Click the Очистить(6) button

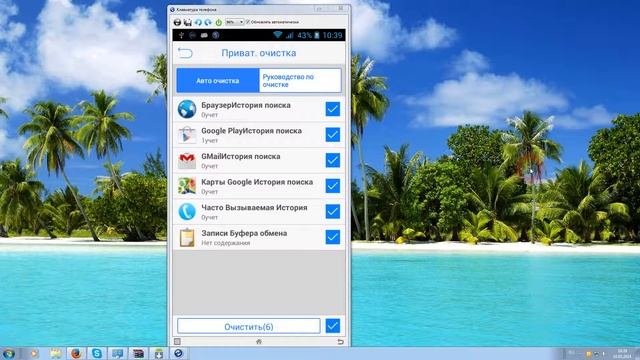tap(249, 326)
